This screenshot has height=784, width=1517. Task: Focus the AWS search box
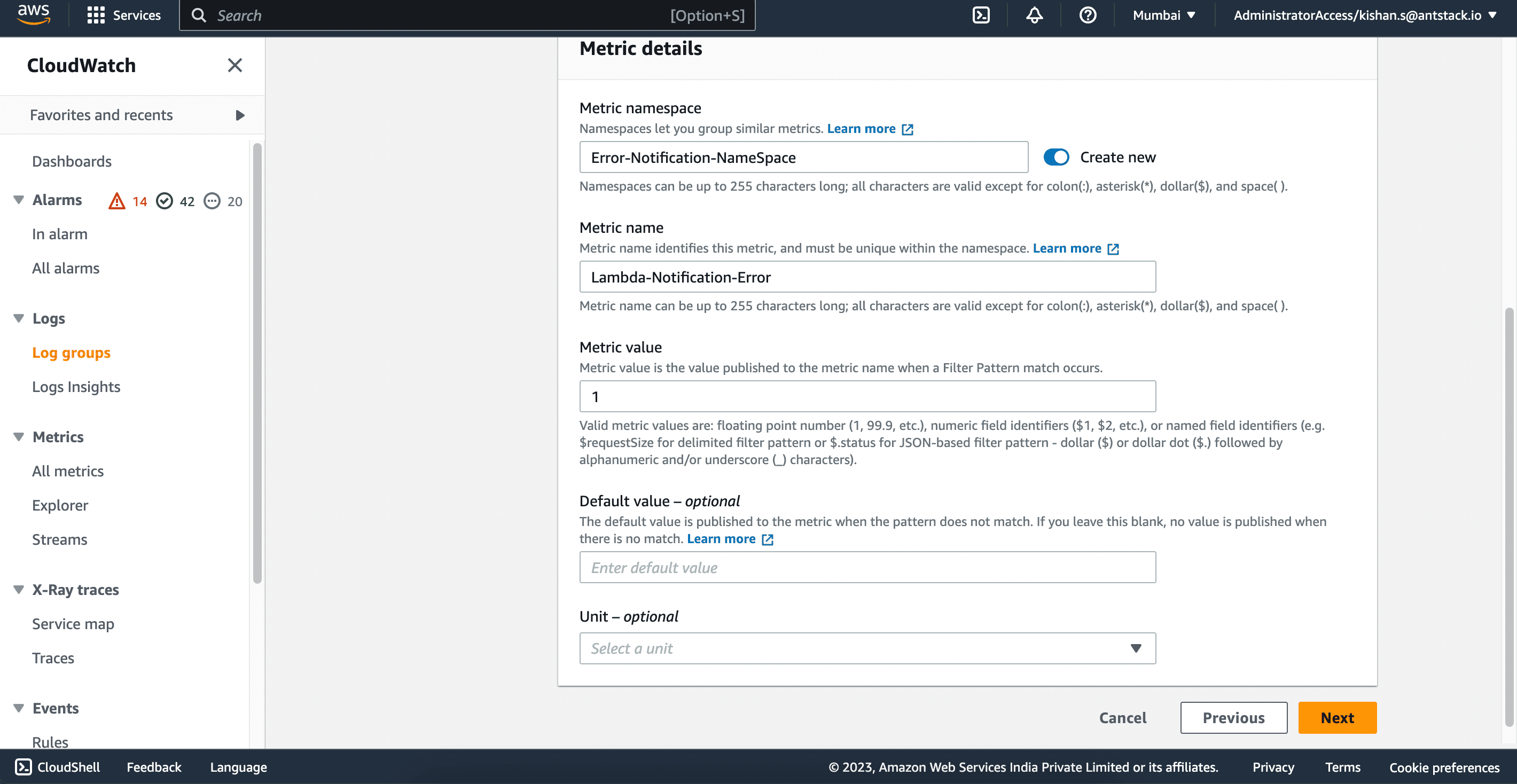(467, 15)
